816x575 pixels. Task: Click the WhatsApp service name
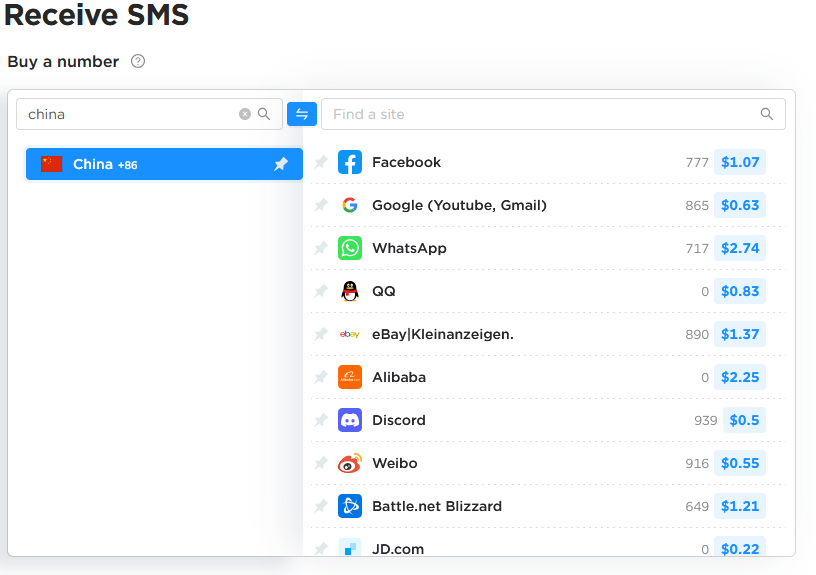[x=410, y=249]
